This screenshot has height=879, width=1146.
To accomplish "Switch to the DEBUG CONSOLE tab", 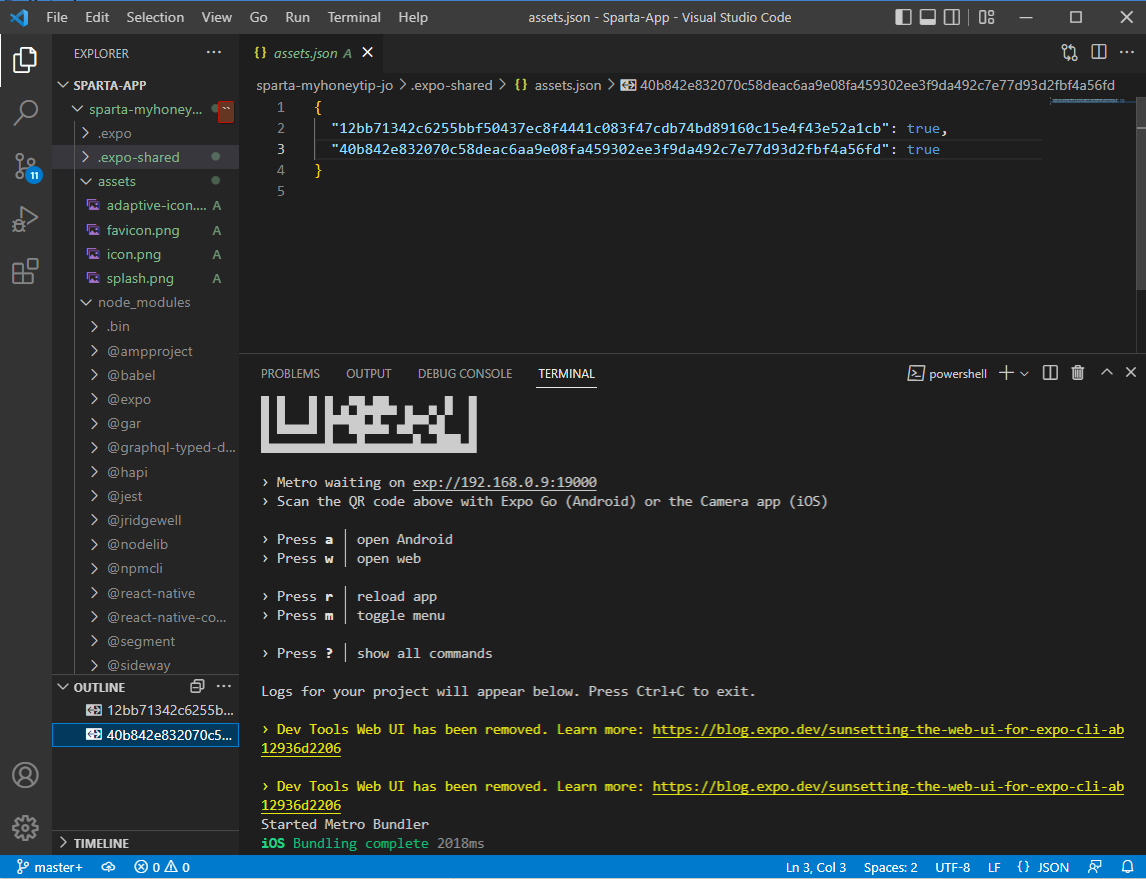I will (465, 373).
